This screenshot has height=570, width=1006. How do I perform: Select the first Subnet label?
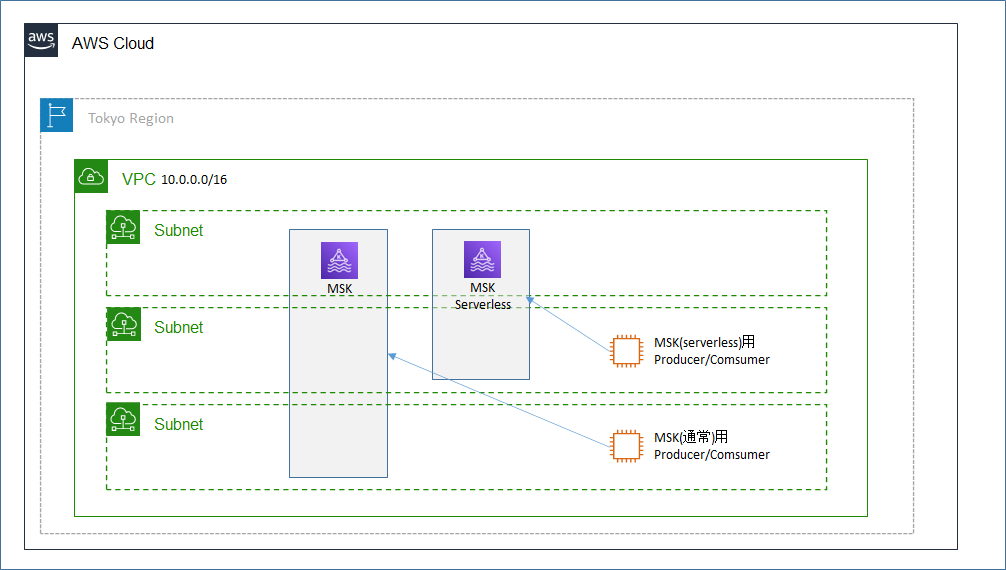[x=178, y=230]
